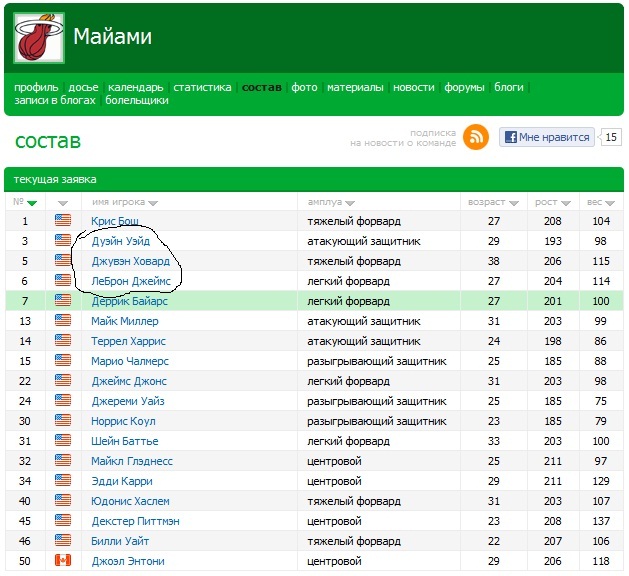Image resolution: width=629 pixels, height=576 pixels.
Task: Click the US flag next to Крис Бош
Action: [64, 221]
